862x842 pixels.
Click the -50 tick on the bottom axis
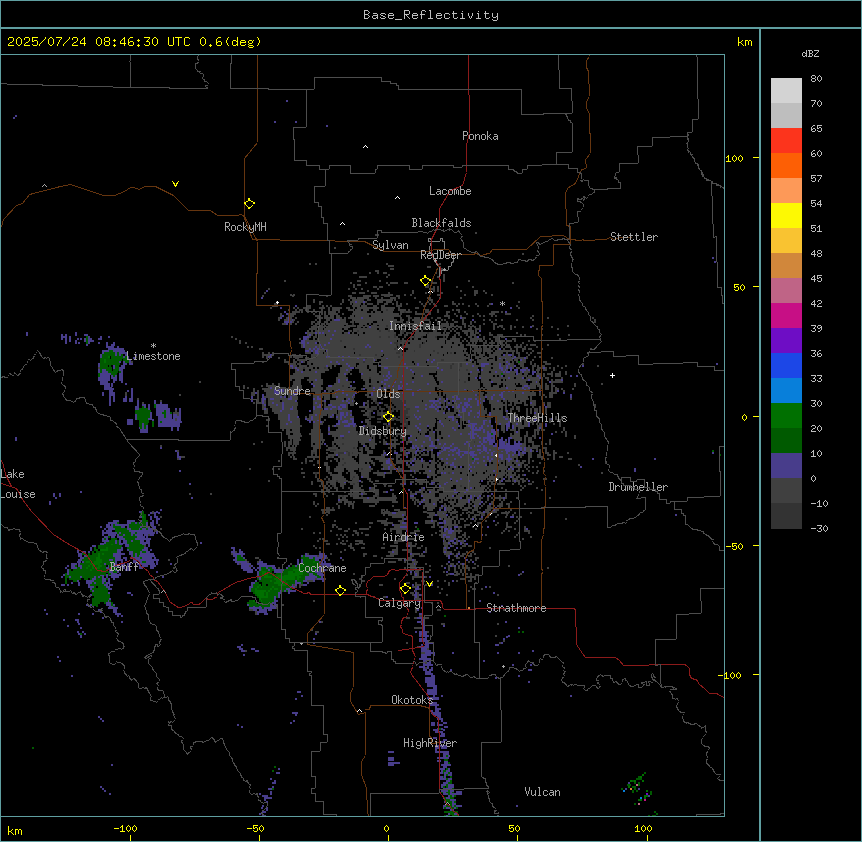(255, 828)
